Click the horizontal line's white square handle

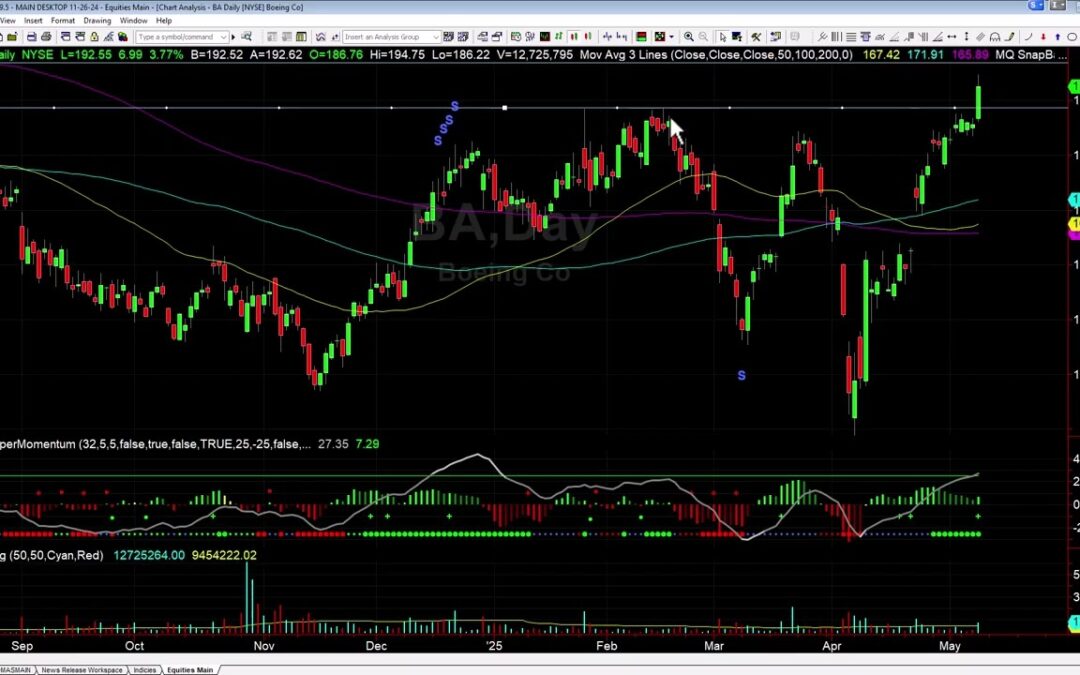click(505, 108)
